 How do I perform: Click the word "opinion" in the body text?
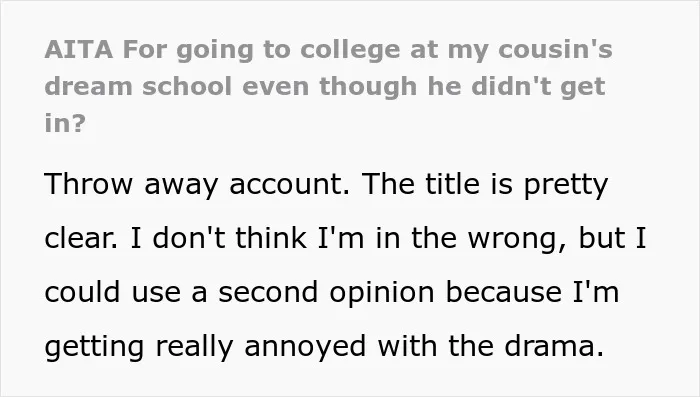(382, 294)
